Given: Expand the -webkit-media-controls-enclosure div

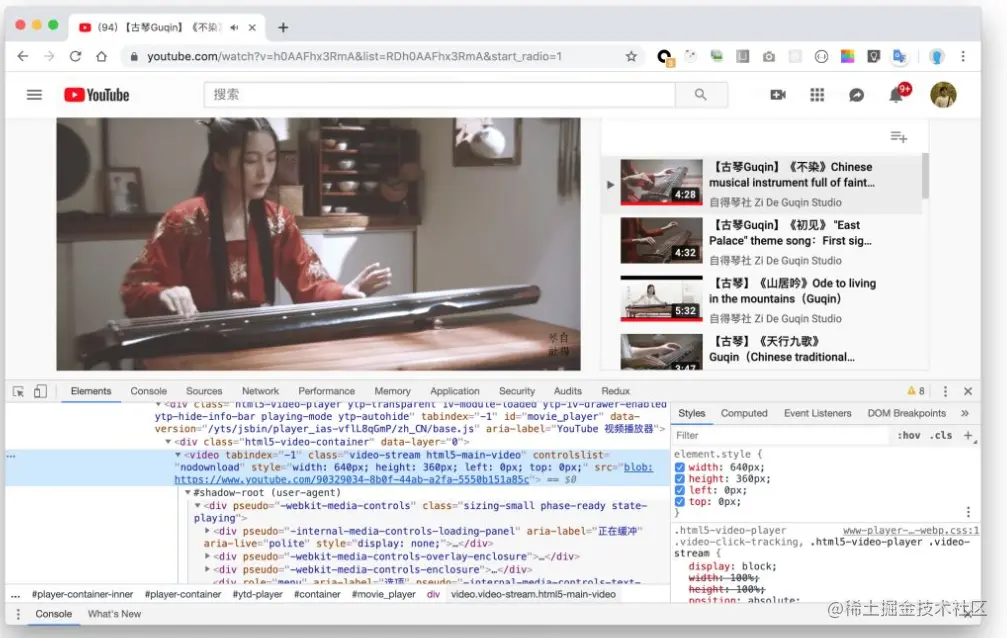Looking at the screenshot, I should pos(207,569).
